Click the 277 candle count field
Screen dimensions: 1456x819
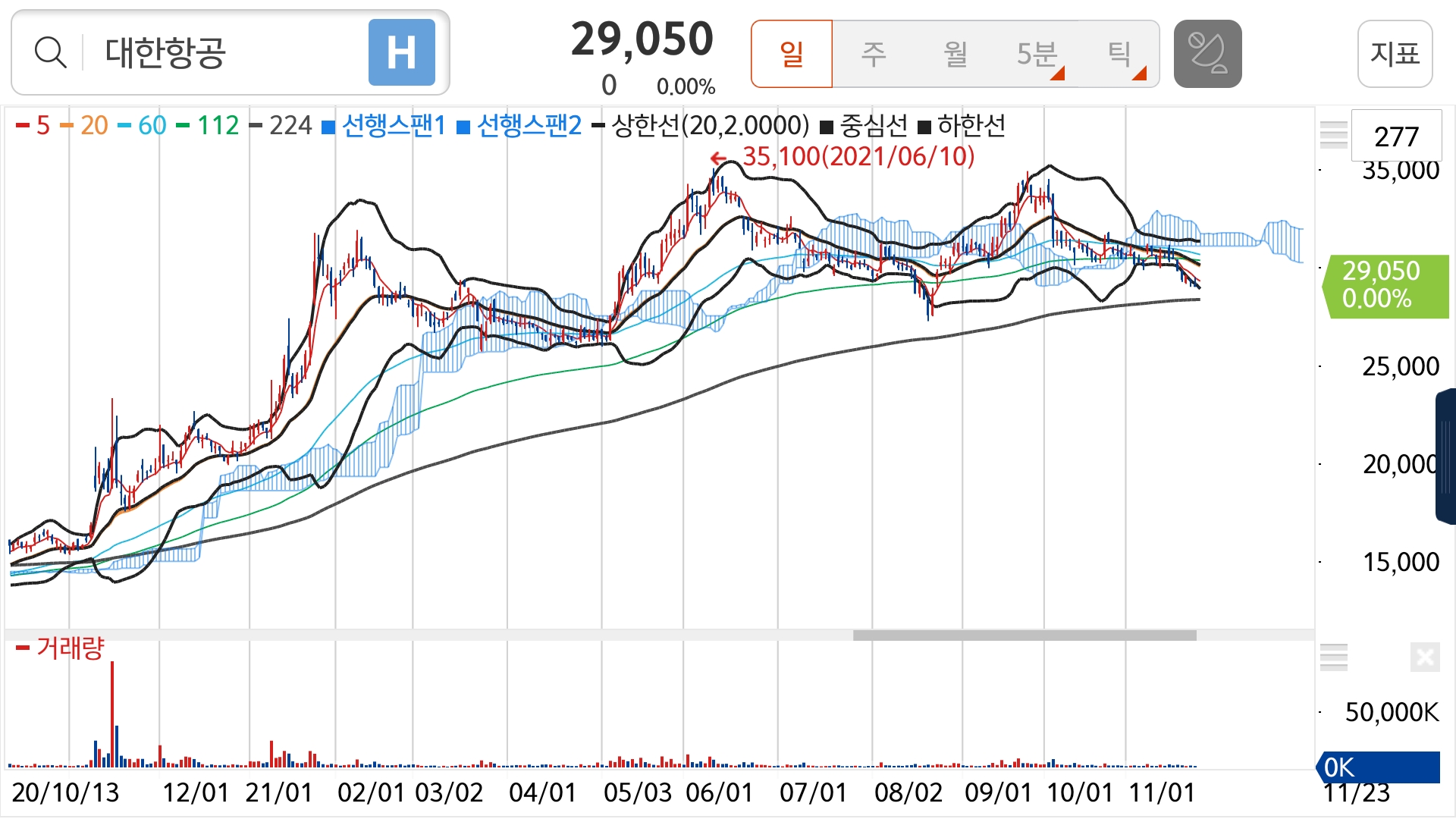(x=1396, y=136)
